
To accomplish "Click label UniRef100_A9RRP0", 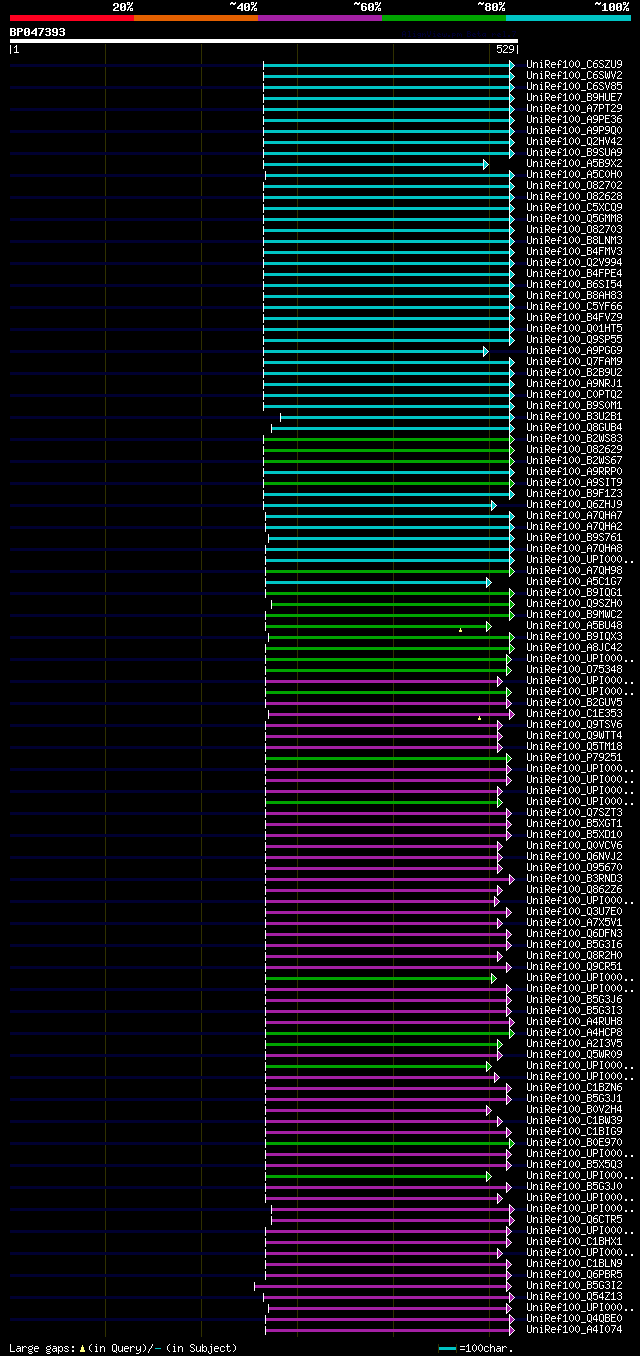I will click(574, 471).
